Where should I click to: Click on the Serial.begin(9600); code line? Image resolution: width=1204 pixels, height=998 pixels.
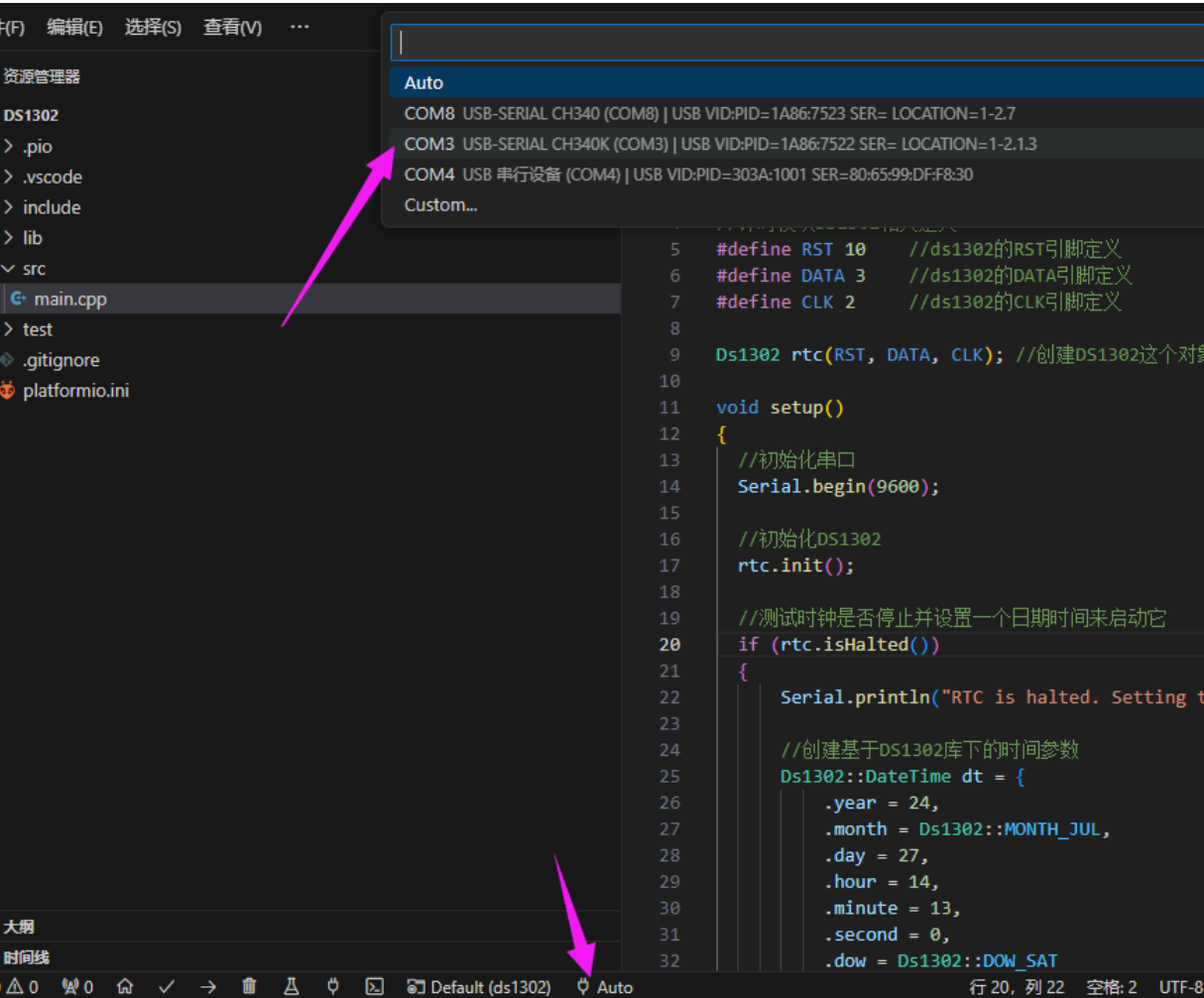click(838, 486)
